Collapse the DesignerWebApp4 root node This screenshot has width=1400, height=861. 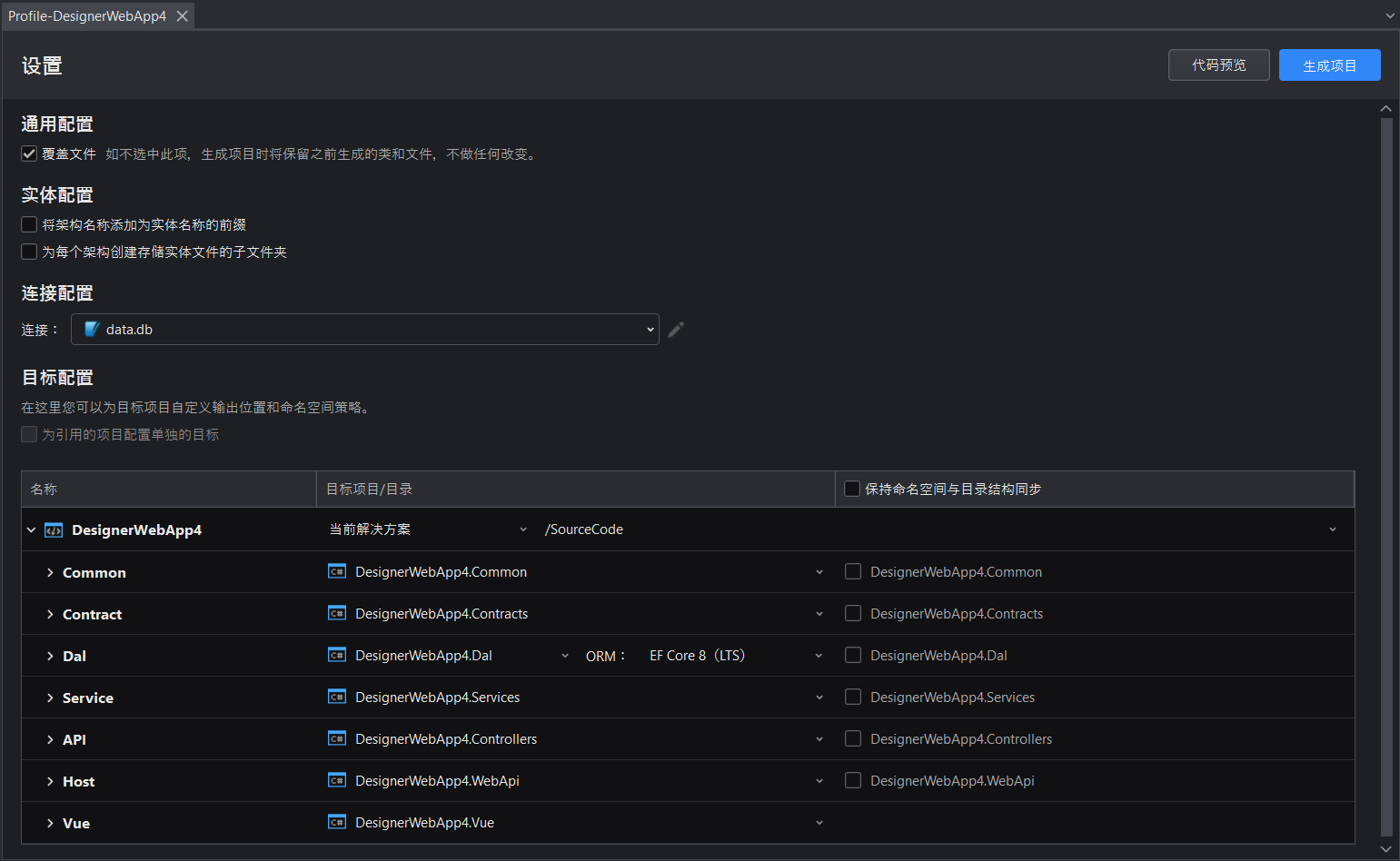pyautogui.click(x=32, y=530)
